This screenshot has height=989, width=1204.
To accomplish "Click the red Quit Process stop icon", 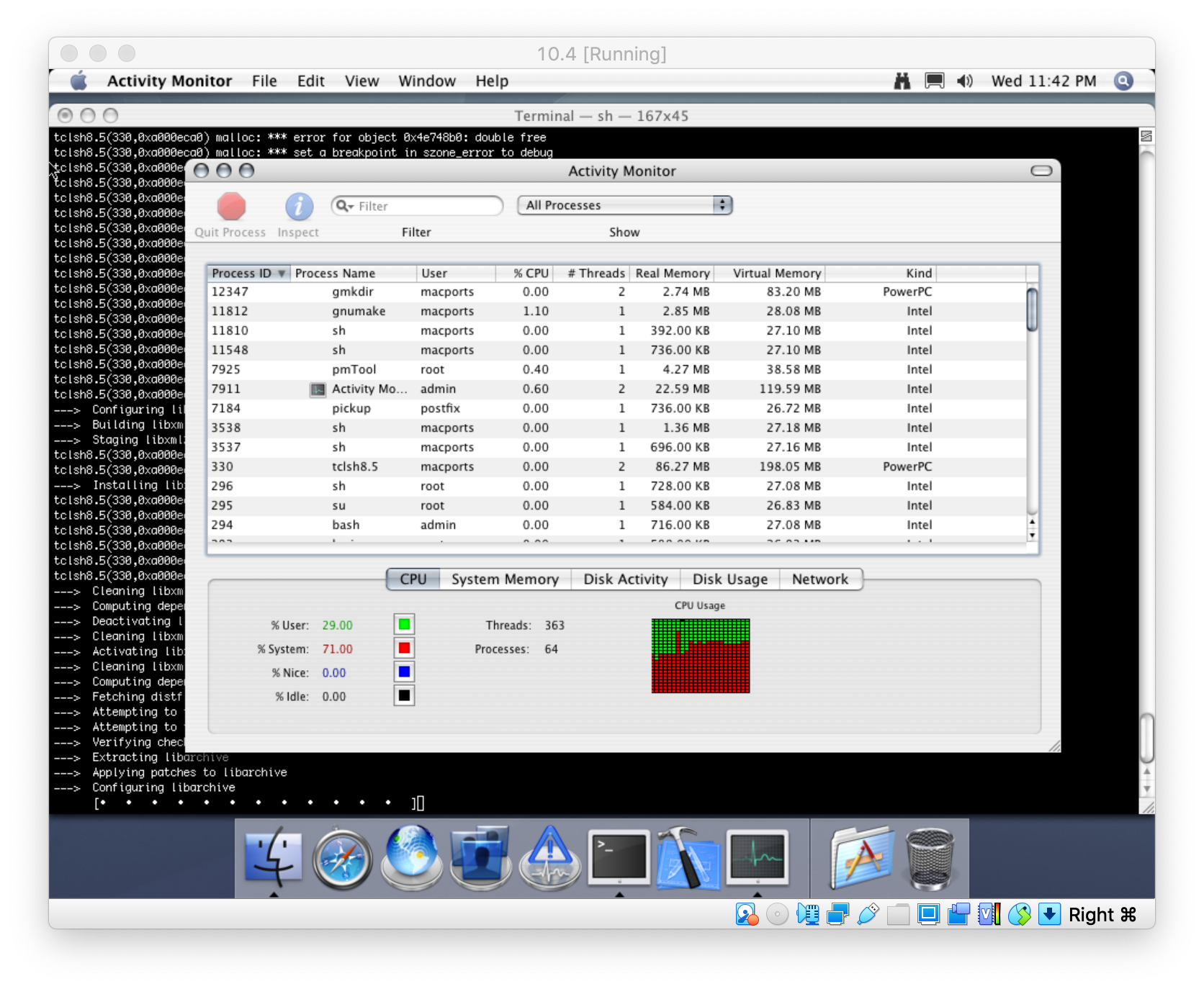I will 231,207.
